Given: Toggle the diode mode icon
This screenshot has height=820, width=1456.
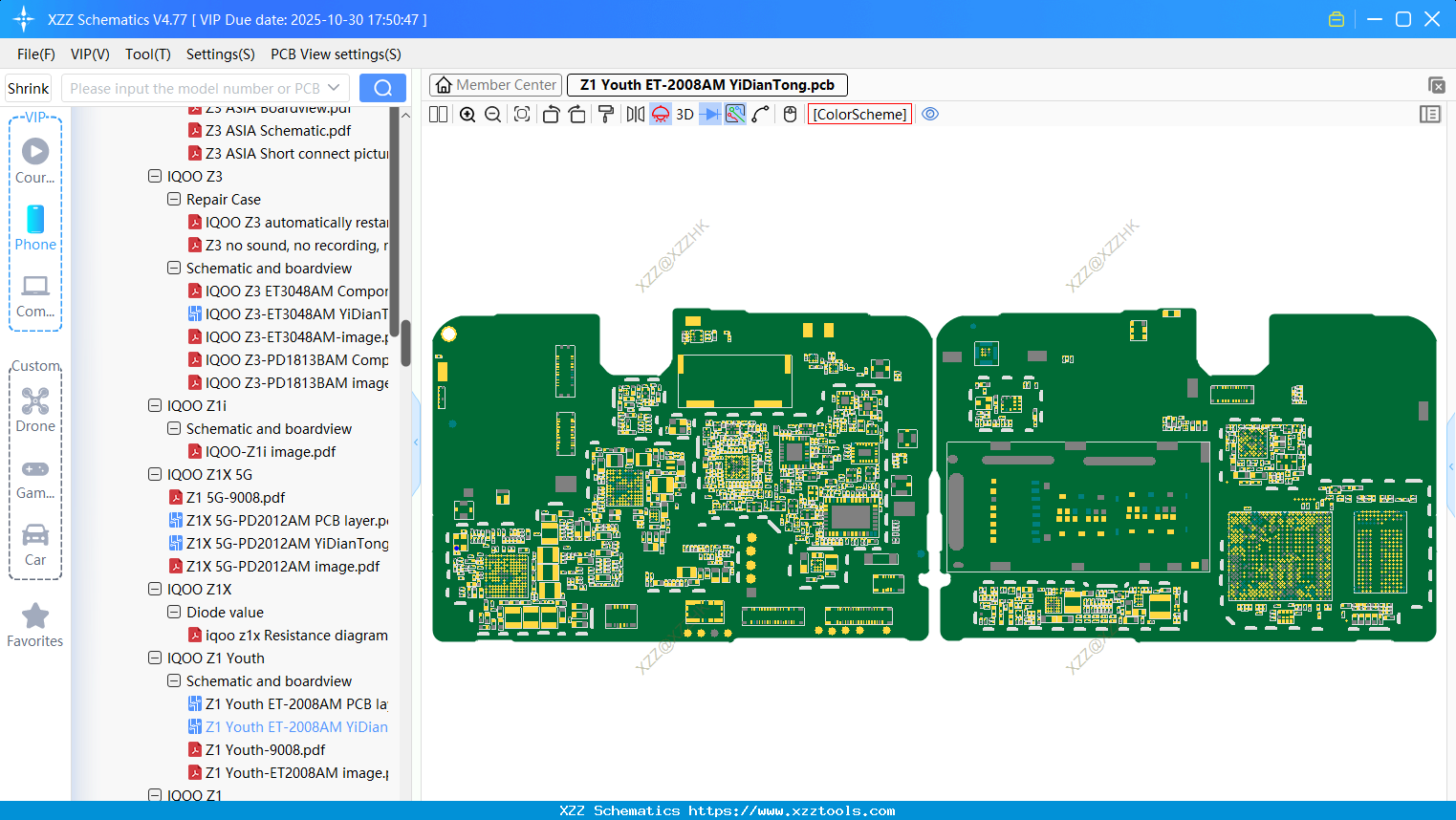Looking at the screenshot, I should point(709,115).
